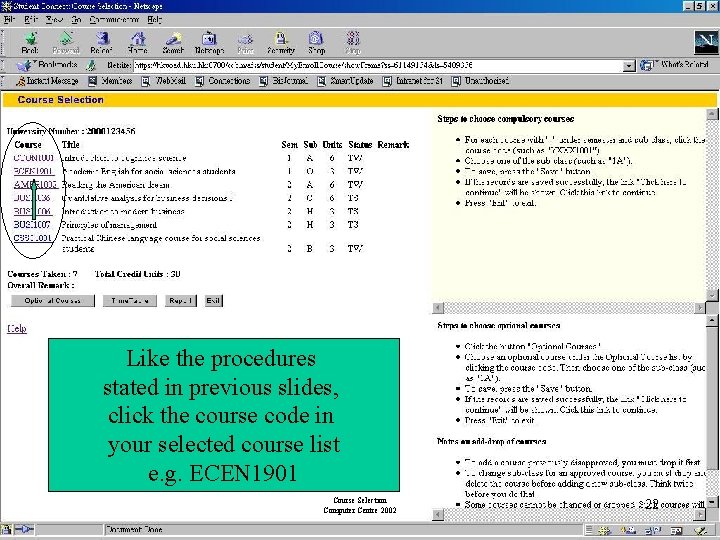
Task: Click inside the Netsite address field
Action: point(377,66)
